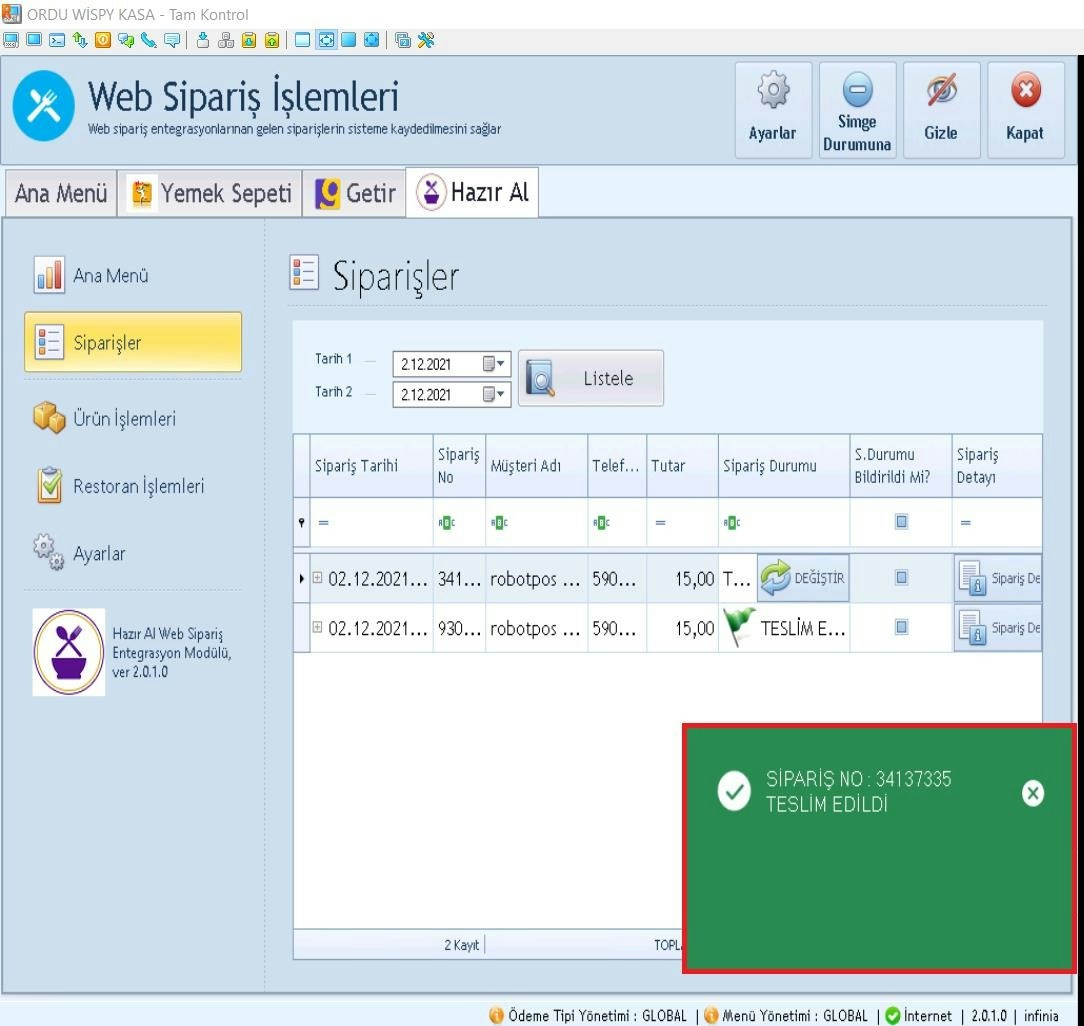The image size is (1084, 1026).
Task: Click the Hazır Al module logo in sidebar
Action: pos(68,652)
